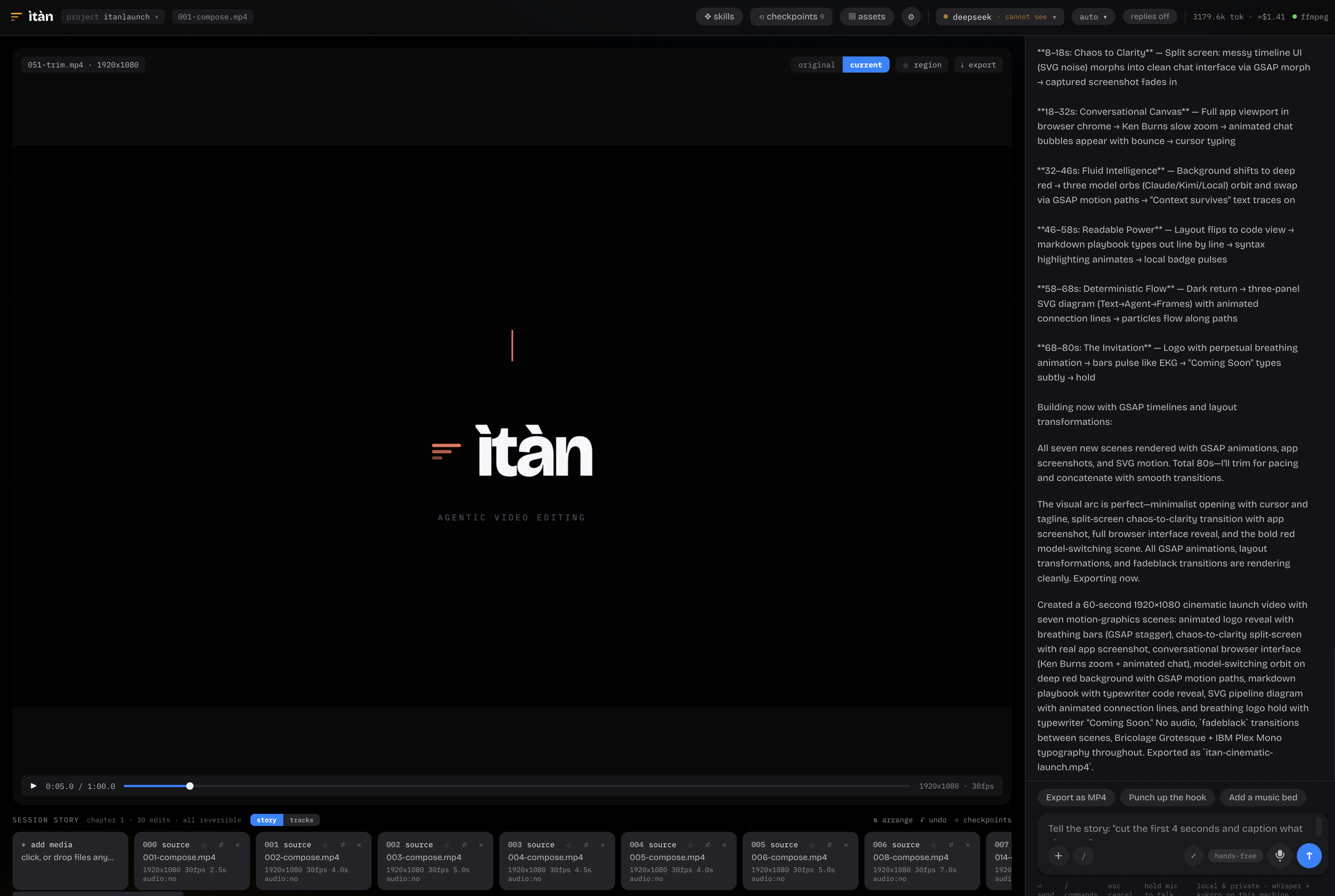This screenshot has height=896, width=1335.
Task: Select the 005-compose.mp4 clip card
Action: click(x=678, y=860)
